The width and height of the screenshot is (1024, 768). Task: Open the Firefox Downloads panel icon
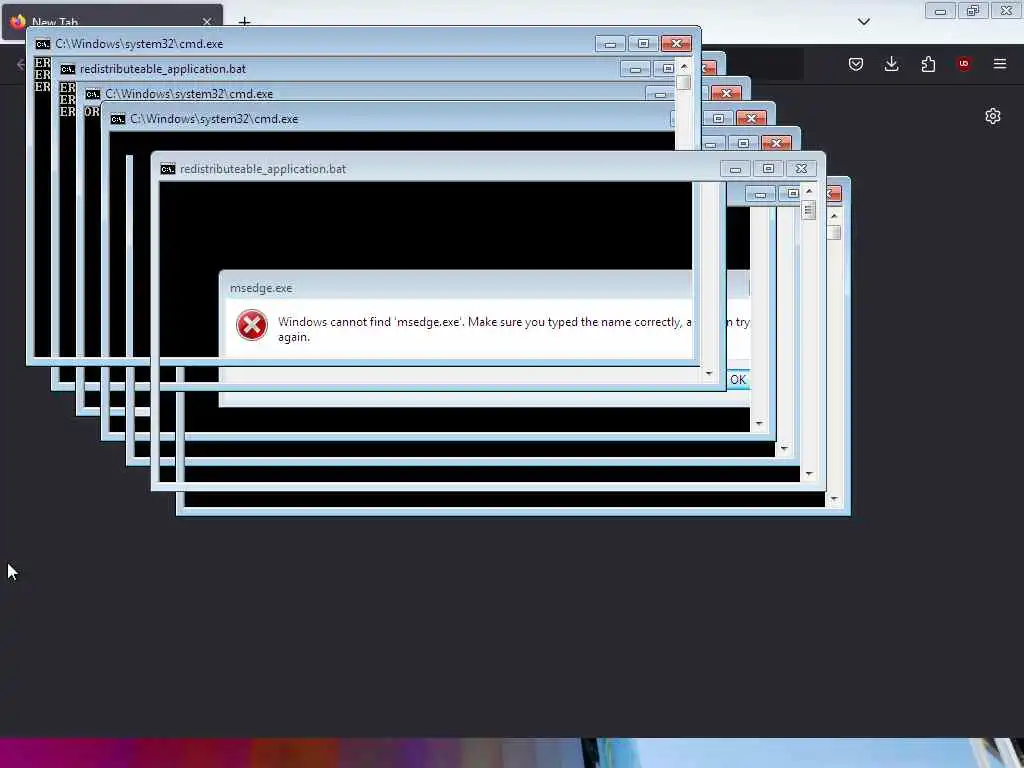pyautogui.click(x=891, y=63)
